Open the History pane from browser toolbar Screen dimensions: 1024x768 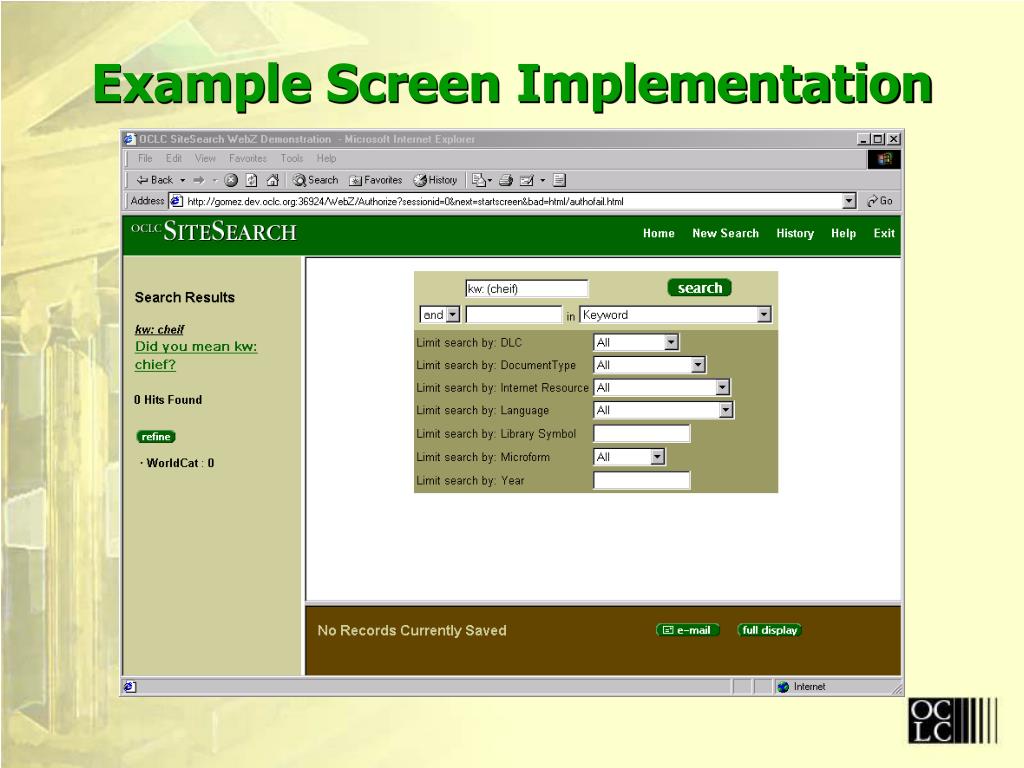point(435,180)
